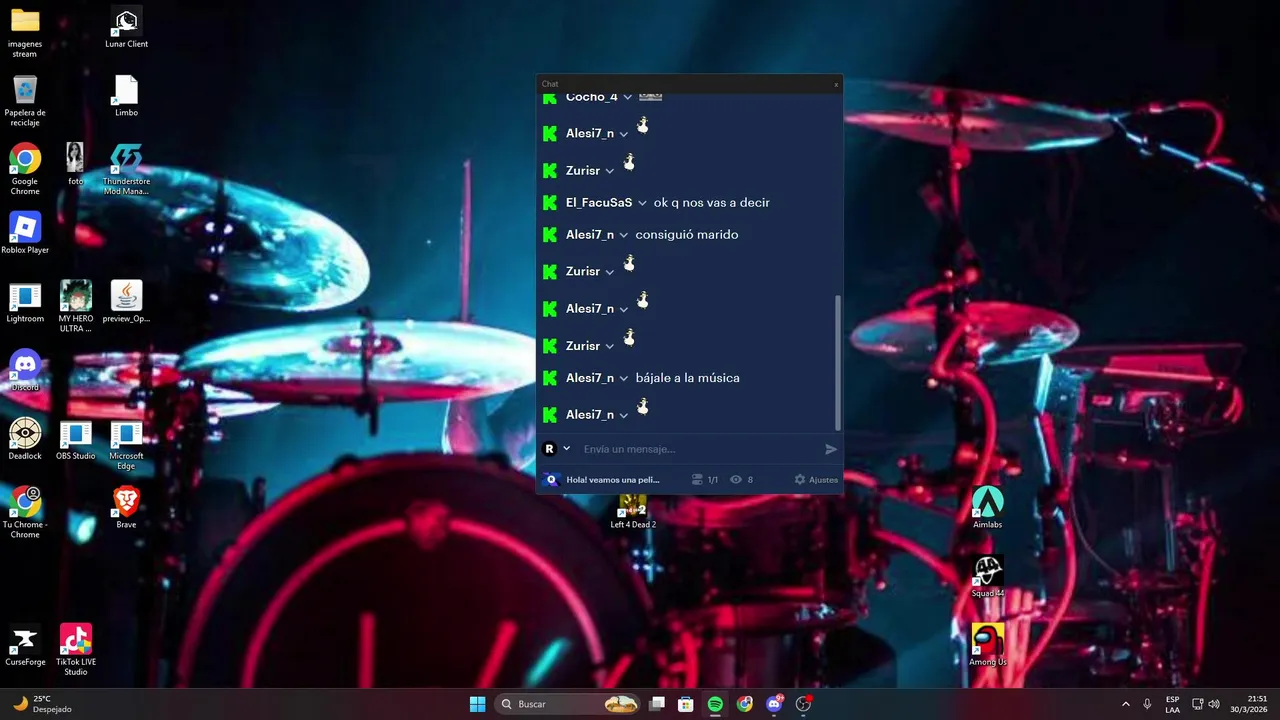The height and width of the screenshot is (720, 1280).
Task: Launch Discord from the desktop
Action: 25,370
